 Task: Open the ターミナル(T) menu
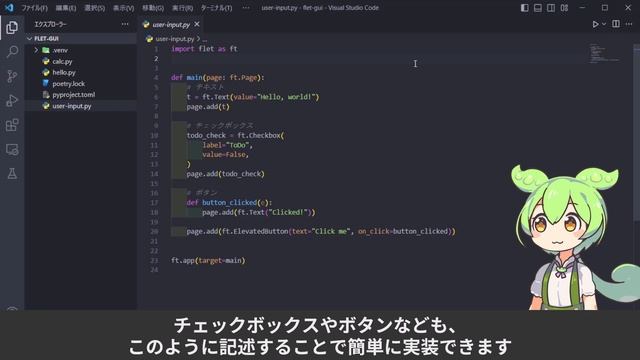(x=216, y=8)
